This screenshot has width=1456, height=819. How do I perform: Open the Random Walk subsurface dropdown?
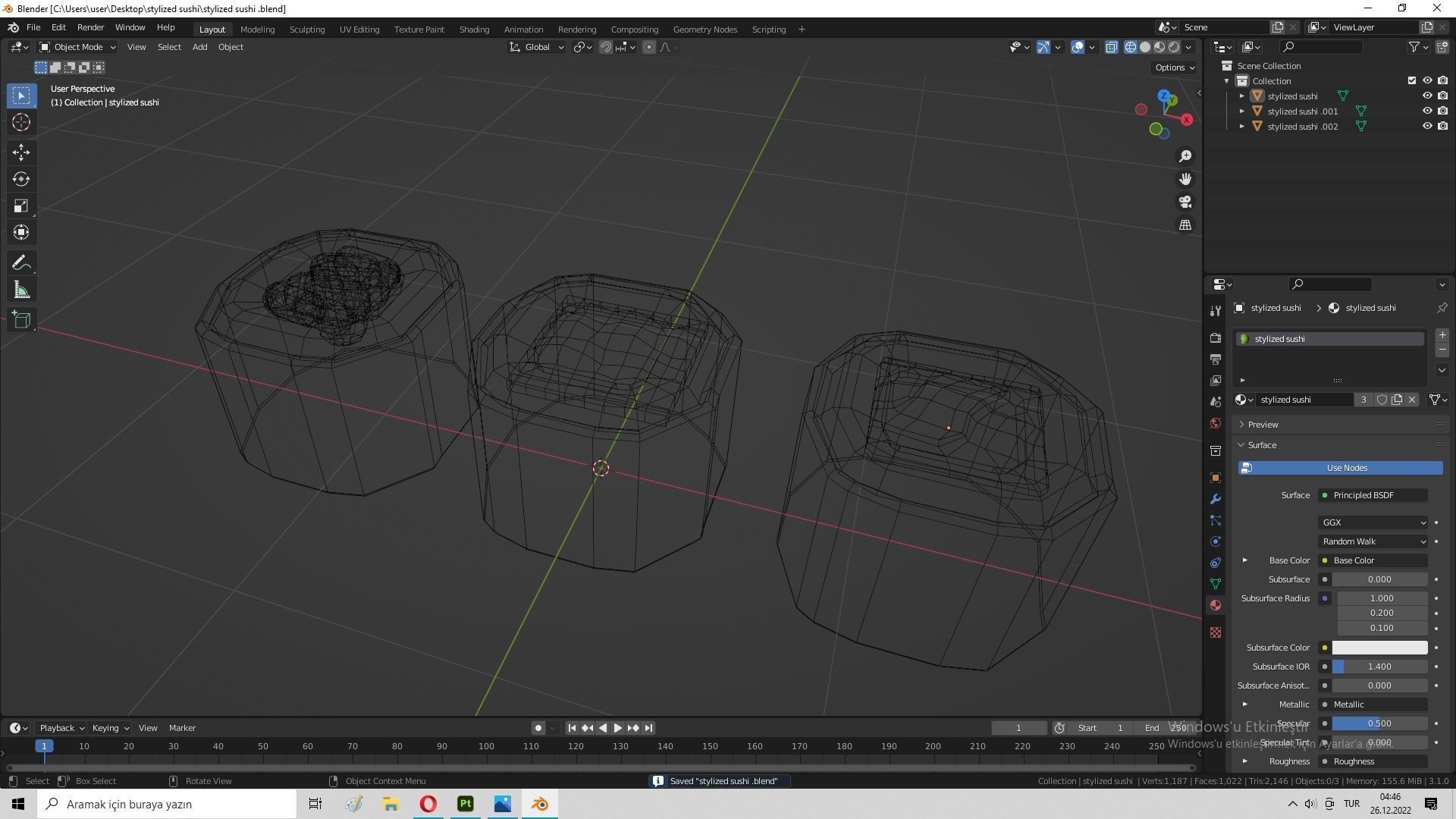tap(1373, 541)
